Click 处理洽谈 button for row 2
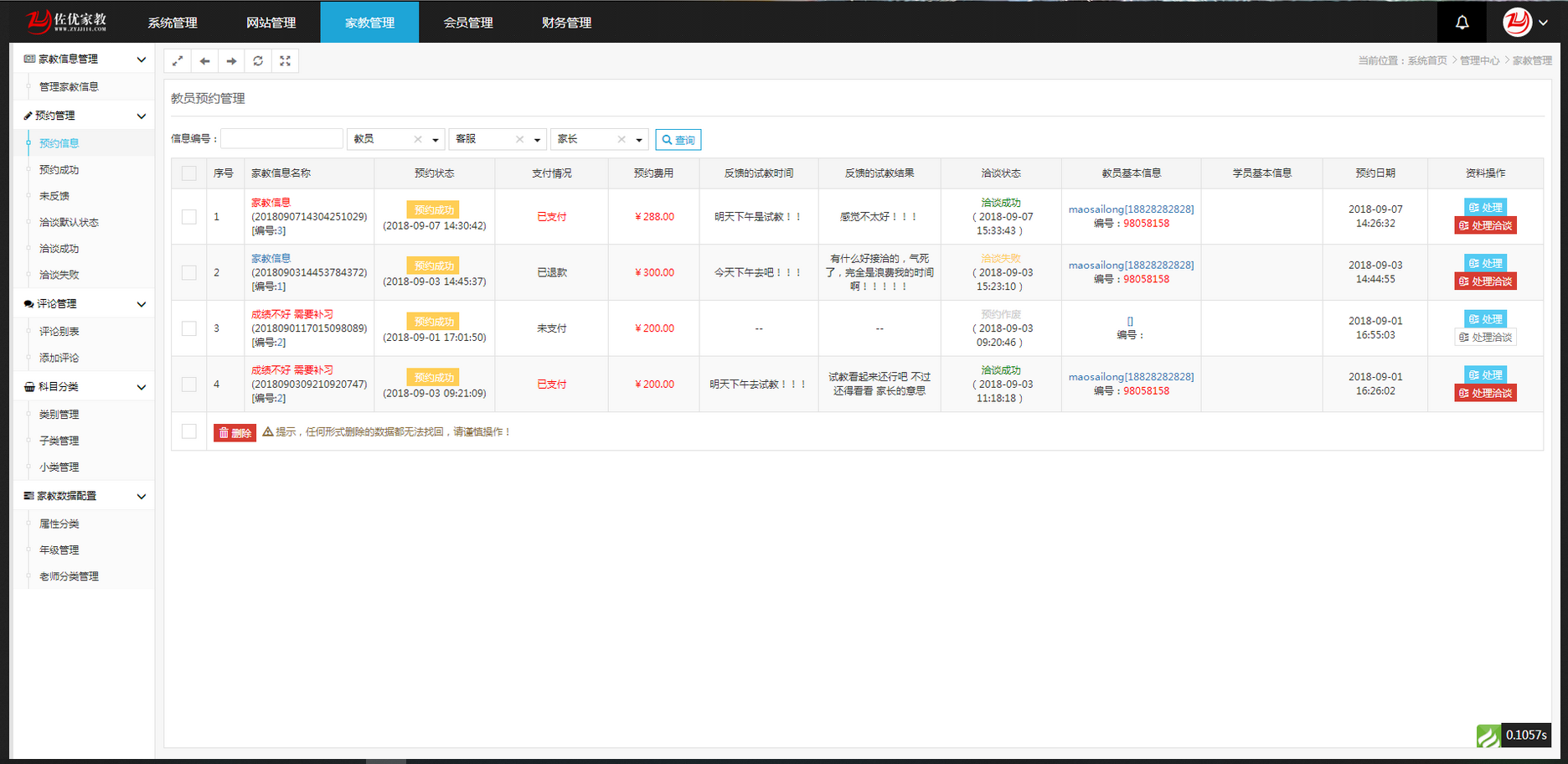1568x764 pixels. (1485, 281)
